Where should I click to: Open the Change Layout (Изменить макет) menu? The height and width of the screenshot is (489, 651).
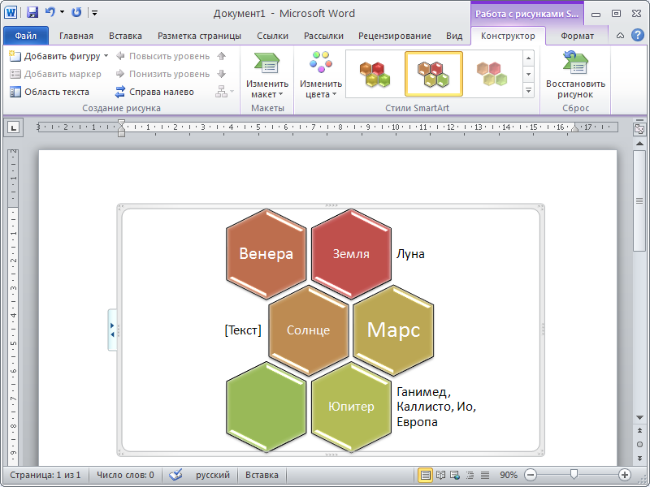tap(267, 74)
